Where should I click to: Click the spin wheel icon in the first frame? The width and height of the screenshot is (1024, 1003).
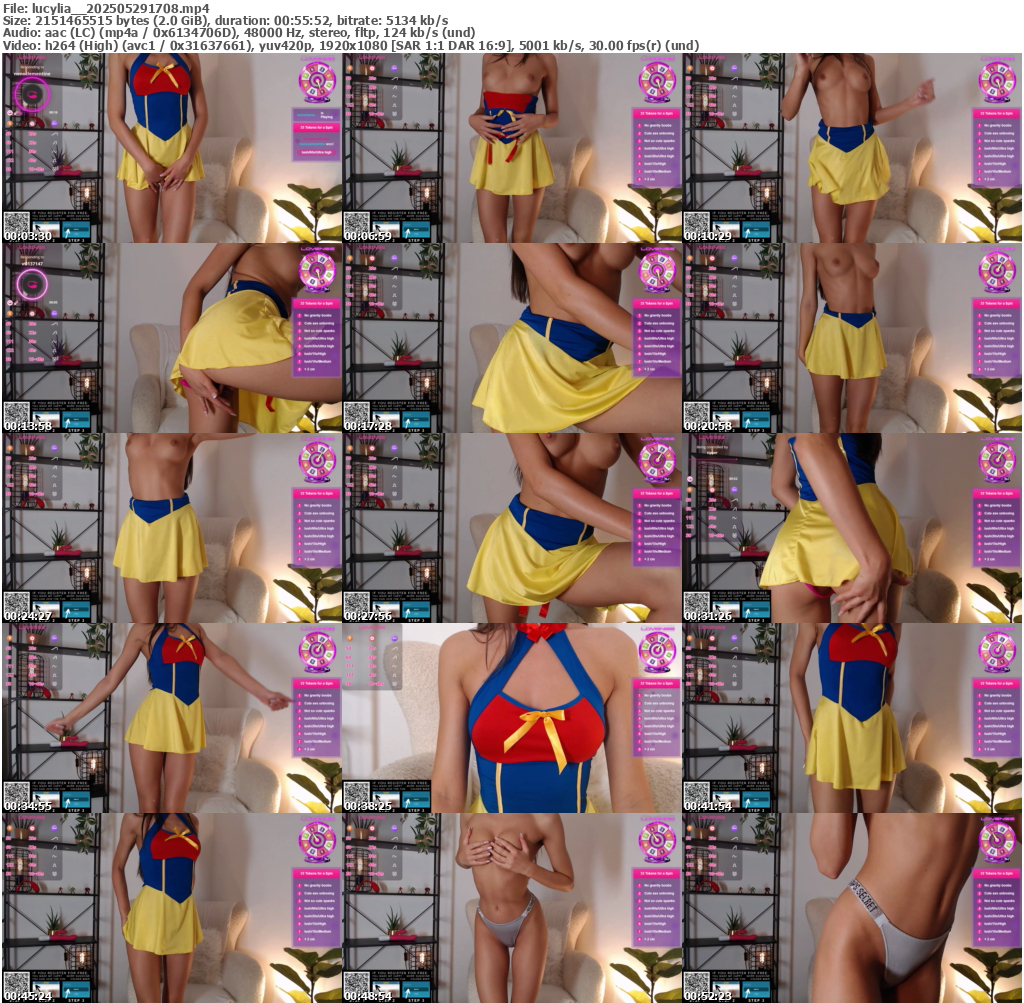pos(317,79)
